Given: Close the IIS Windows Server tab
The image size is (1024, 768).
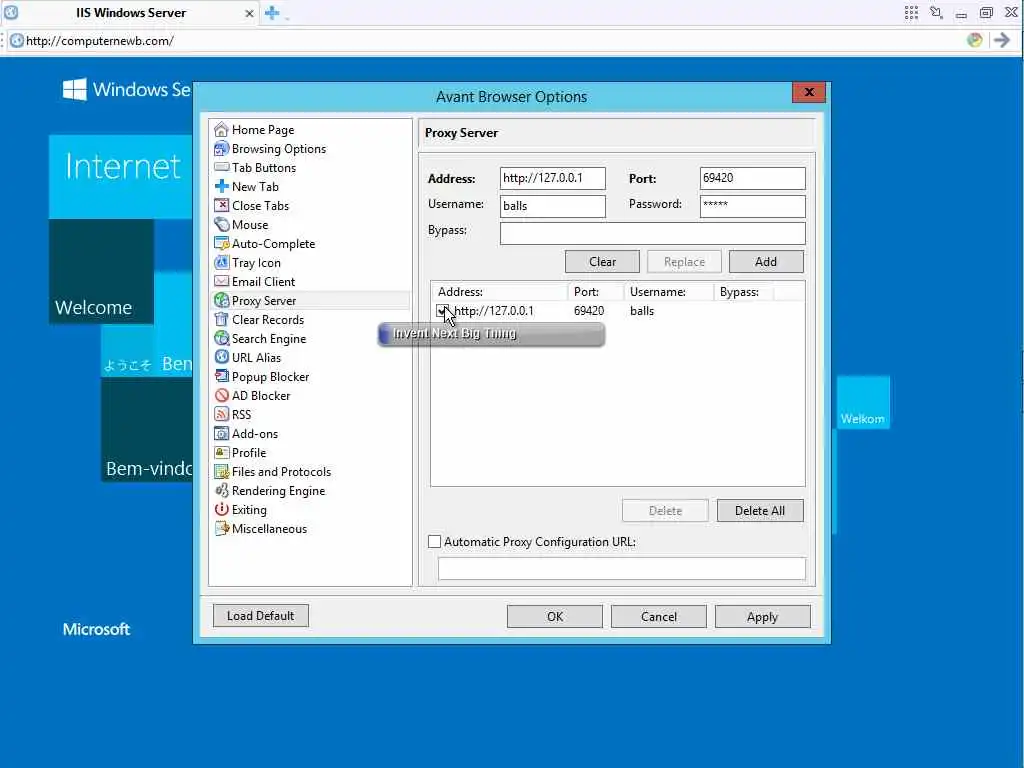Looking at the screenshot, I should click(x=249, y=13).
